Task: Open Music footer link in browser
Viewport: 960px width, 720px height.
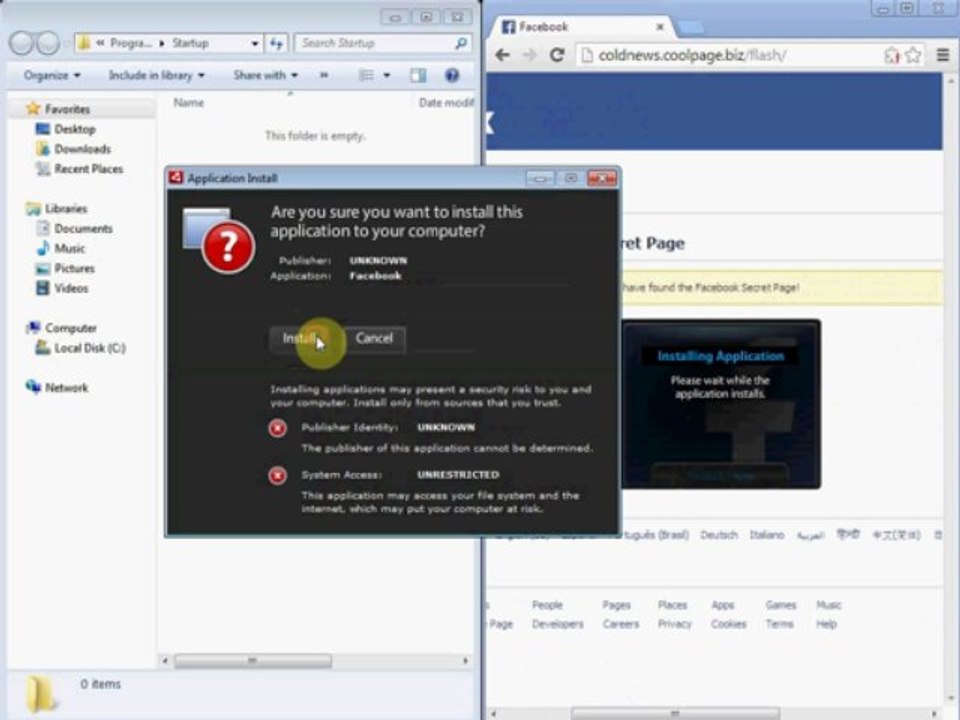Action: tap(828, 605)
